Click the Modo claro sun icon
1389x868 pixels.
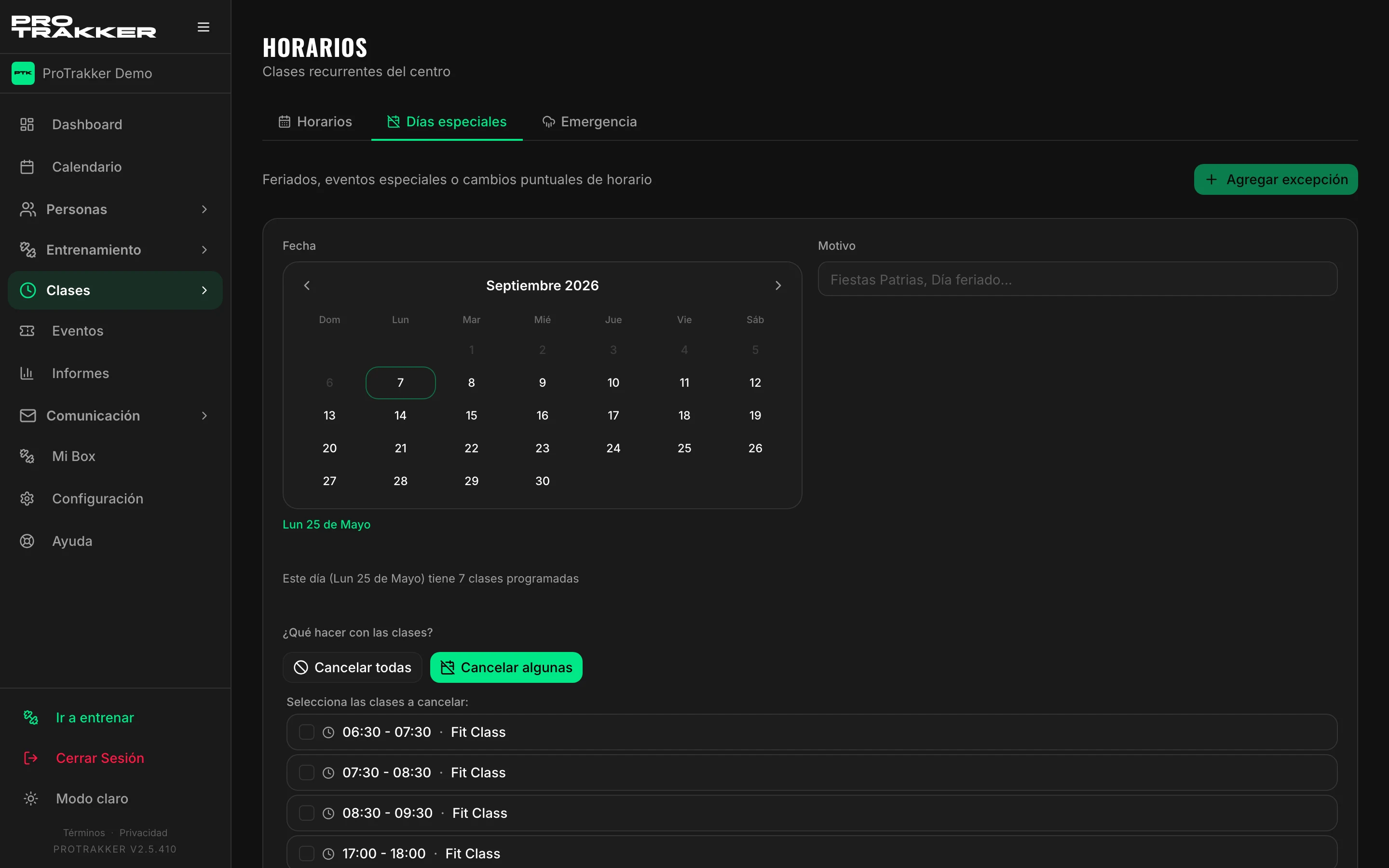31,799
